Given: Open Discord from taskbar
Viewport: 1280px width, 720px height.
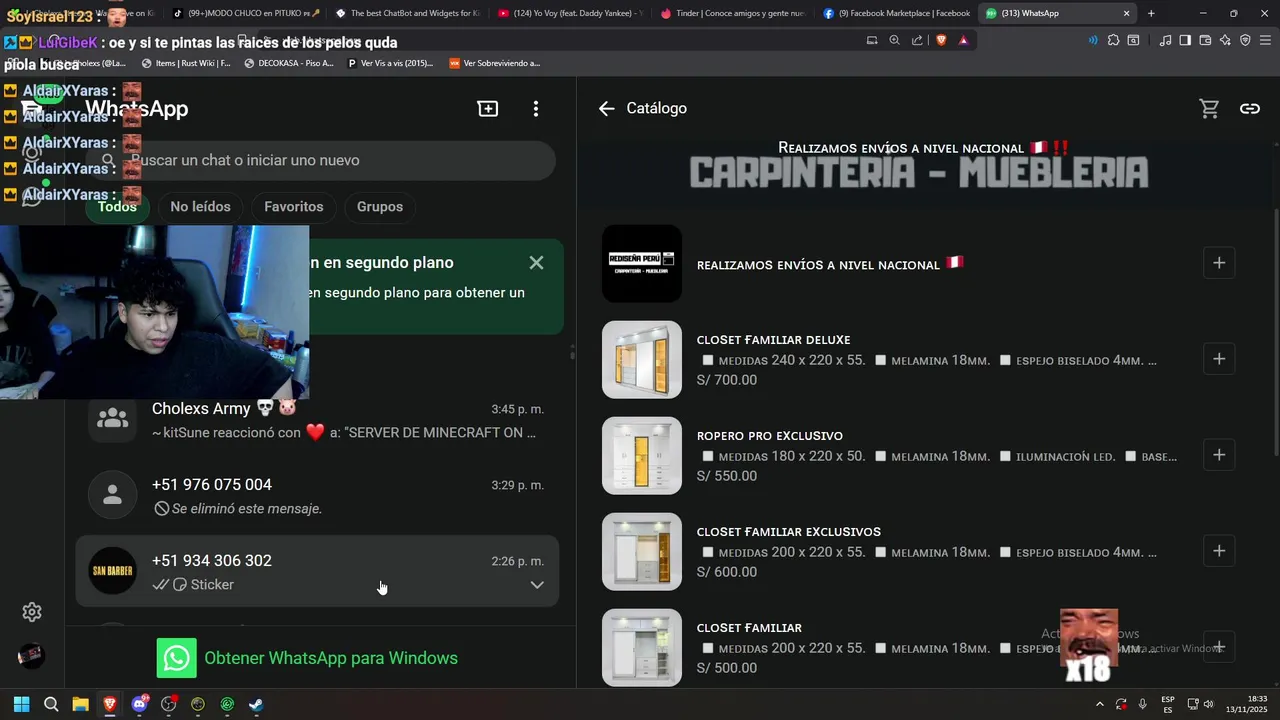Looking at the screenshot, I should [x=139, y=704].
